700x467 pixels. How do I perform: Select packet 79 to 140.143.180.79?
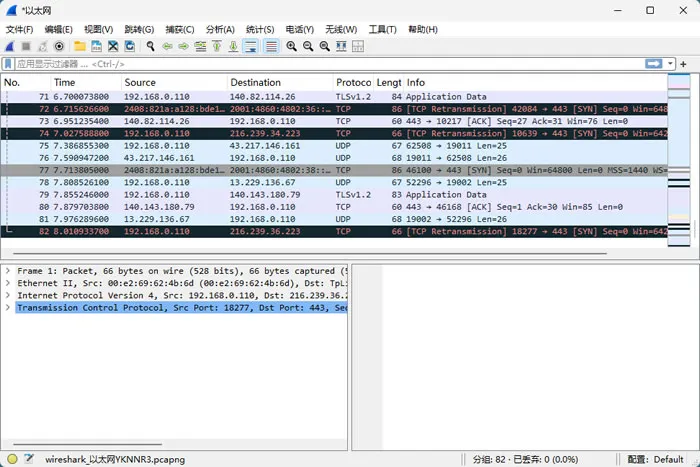[x=334, y=195]
